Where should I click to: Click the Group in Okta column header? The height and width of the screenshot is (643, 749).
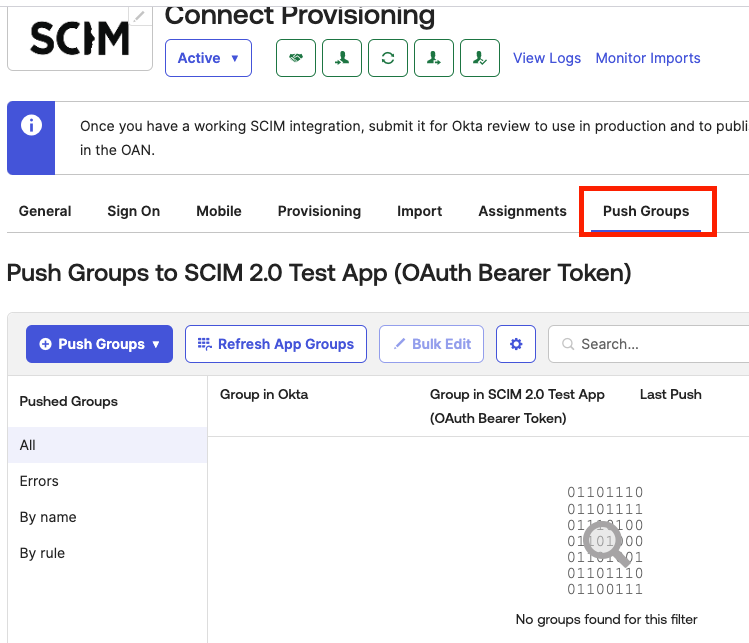pos(264,395)
